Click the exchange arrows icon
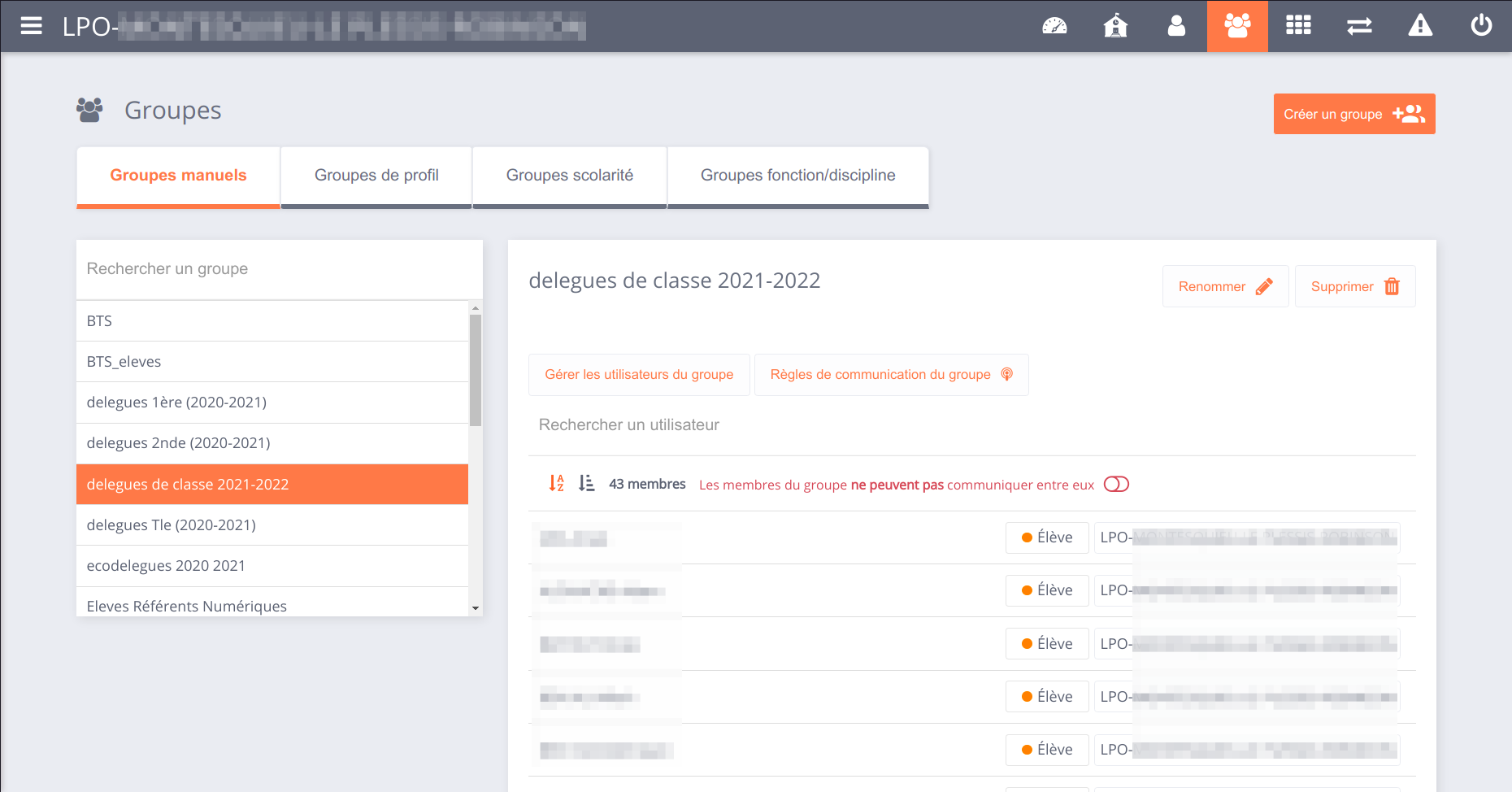Screen dimensions: 1512x792 (x=1359, y=26)
